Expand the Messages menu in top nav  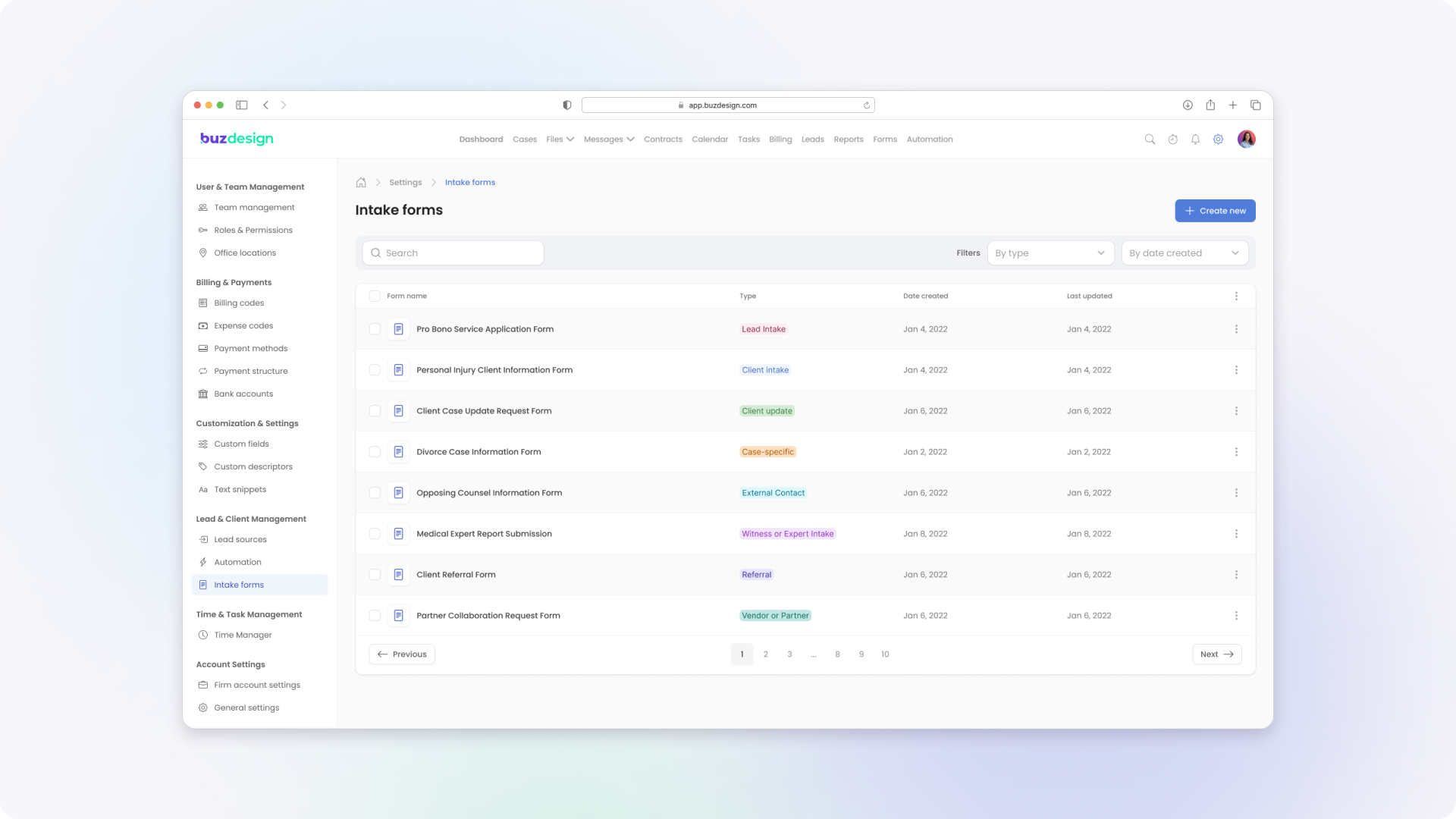tap(609, 140)
